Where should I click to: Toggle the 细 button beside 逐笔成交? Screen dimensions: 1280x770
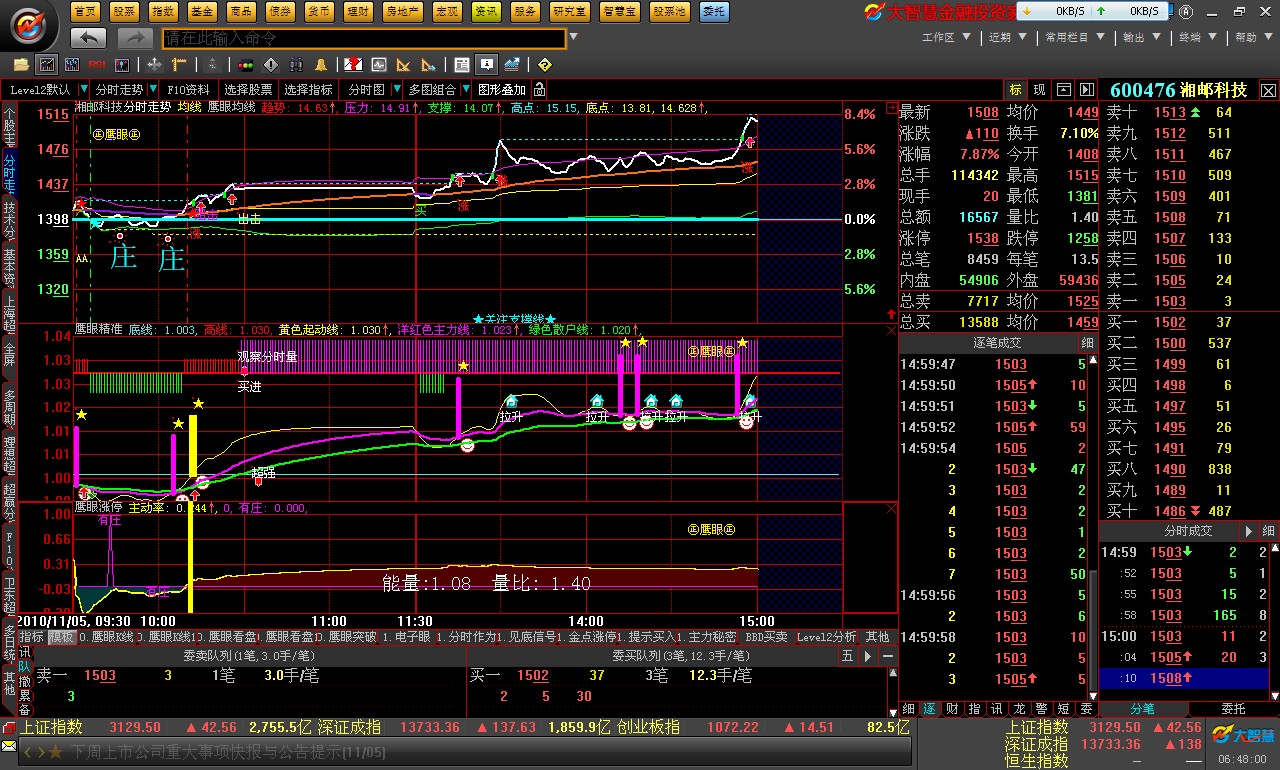click(x=1087, y=343)
